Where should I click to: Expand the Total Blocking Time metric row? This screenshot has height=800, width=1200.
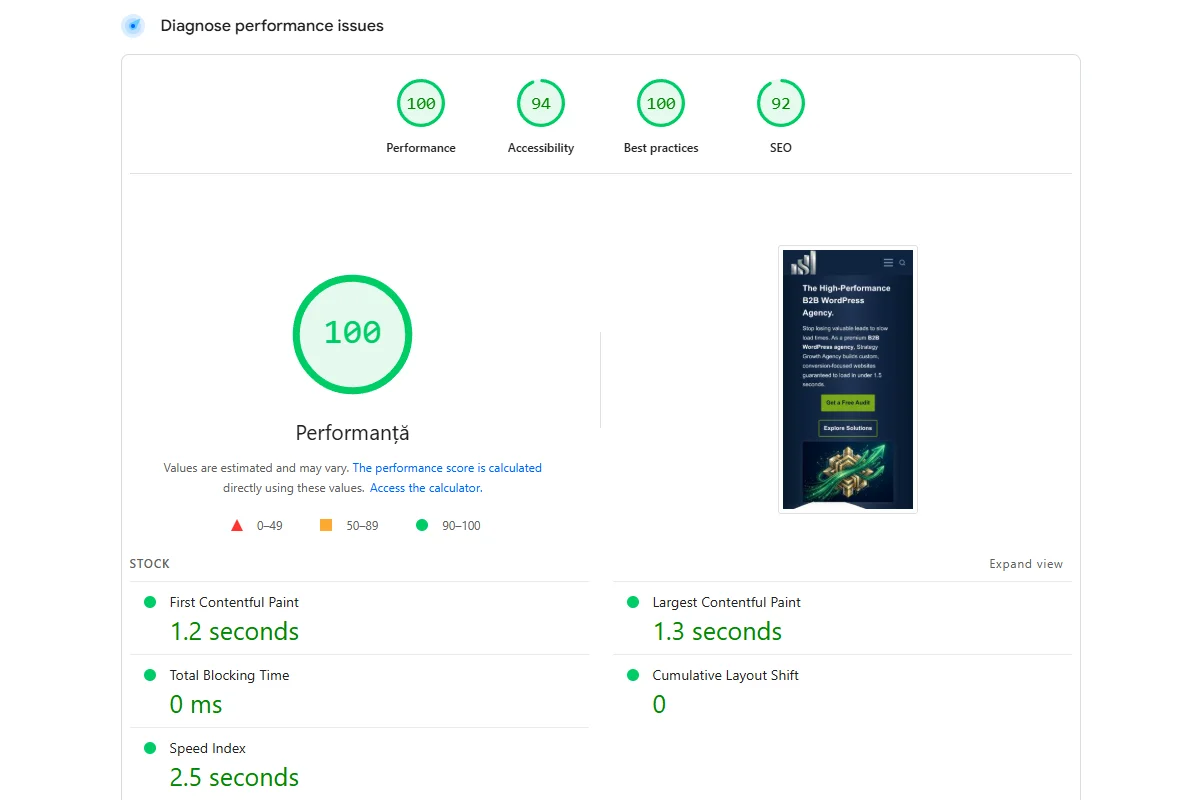(x=359, y=691)
